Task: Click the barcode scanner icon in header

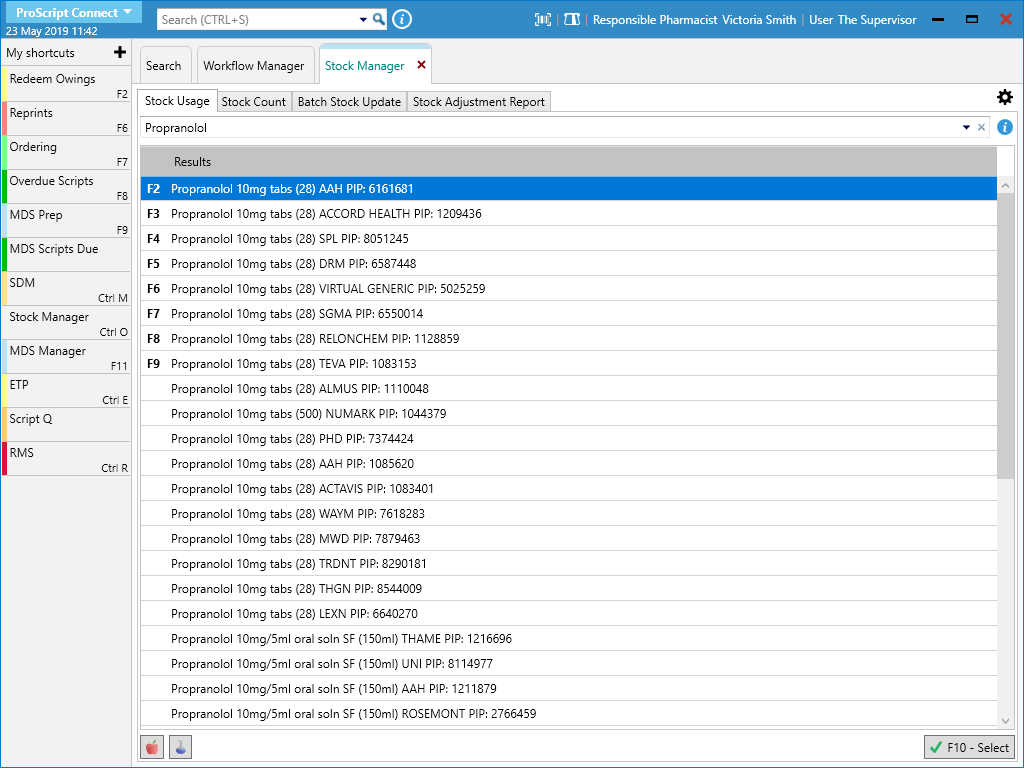Action: [543, 20]
